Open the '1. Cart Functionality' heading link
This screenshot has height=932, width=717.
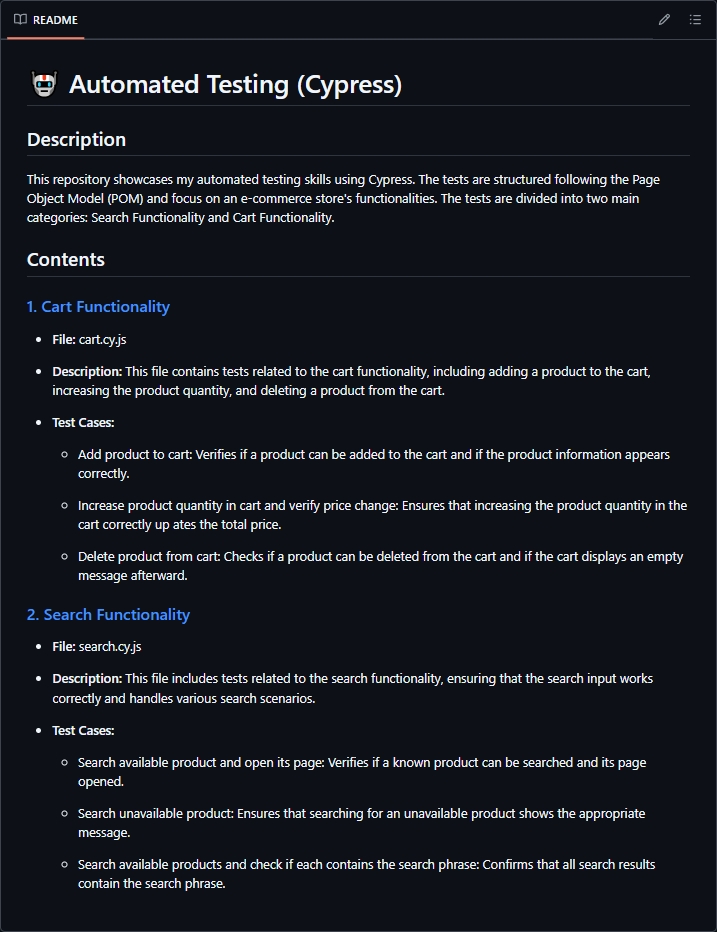98,307
